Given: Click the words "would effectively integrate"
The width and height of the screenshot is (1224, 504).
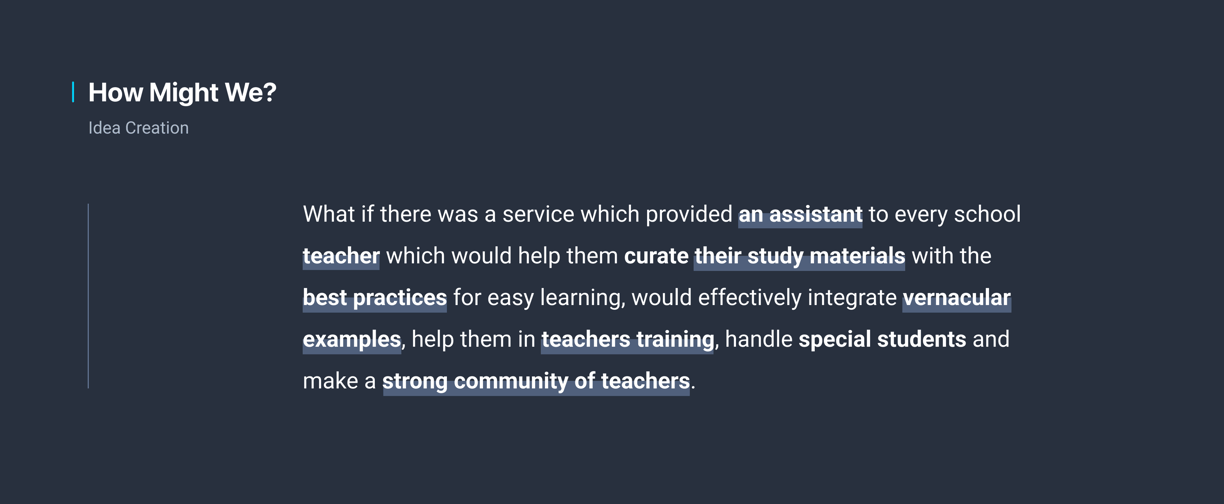Looking at the screenshot, I should click(764, 298).
